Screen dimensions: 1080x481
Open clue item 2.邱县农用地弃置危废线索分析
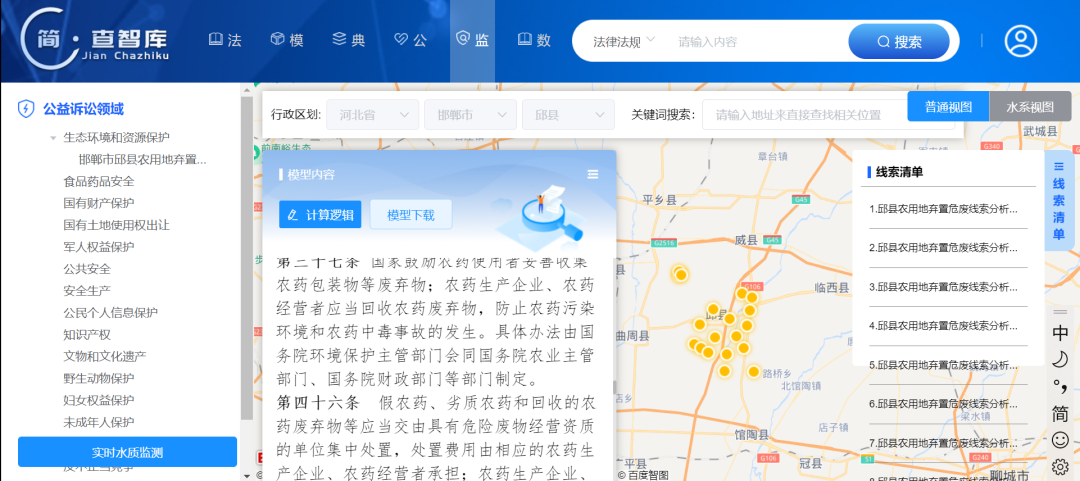click(943, 247)
